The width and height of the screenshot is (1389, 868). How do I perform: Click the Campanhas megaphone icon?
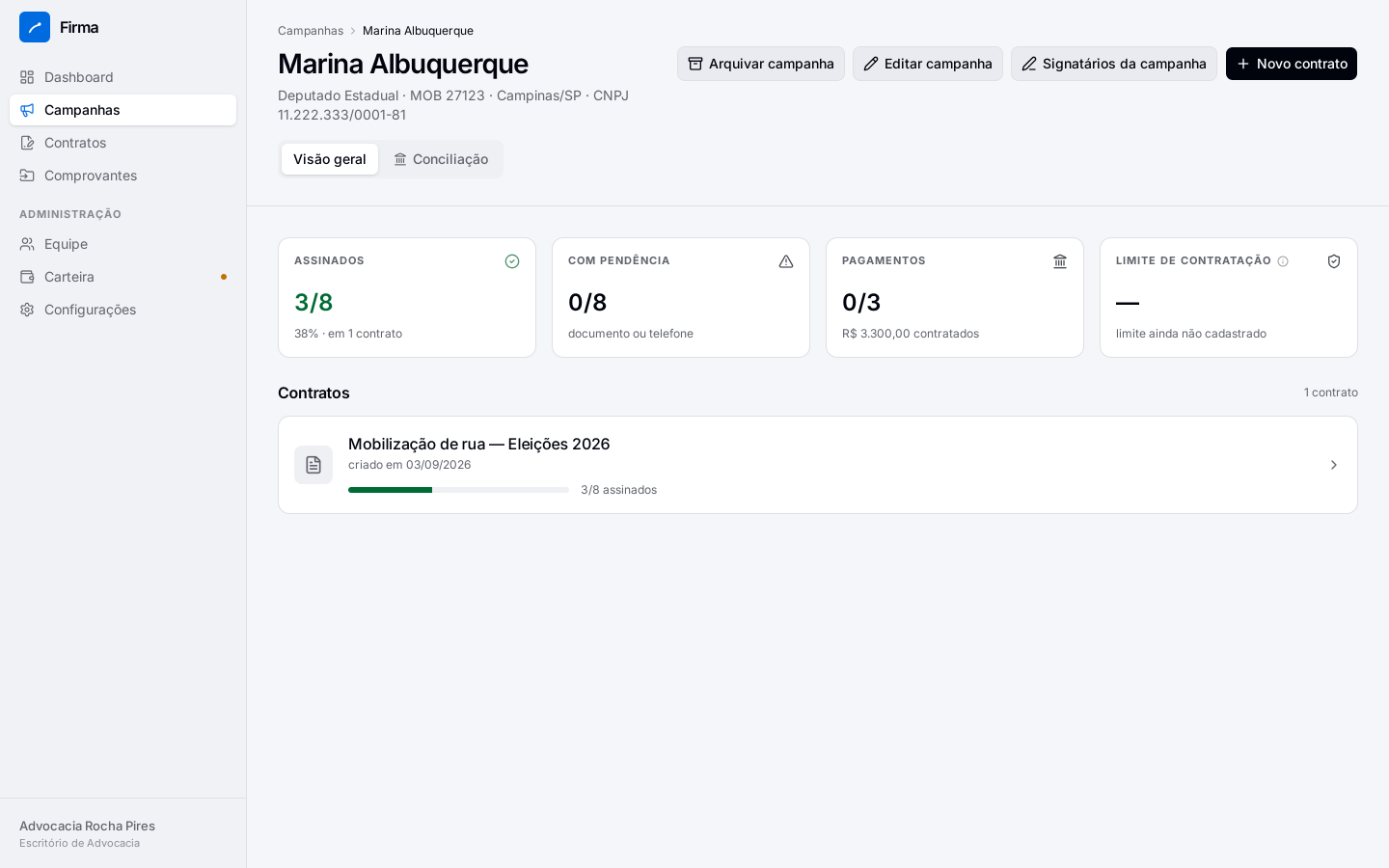coord(27,110)
